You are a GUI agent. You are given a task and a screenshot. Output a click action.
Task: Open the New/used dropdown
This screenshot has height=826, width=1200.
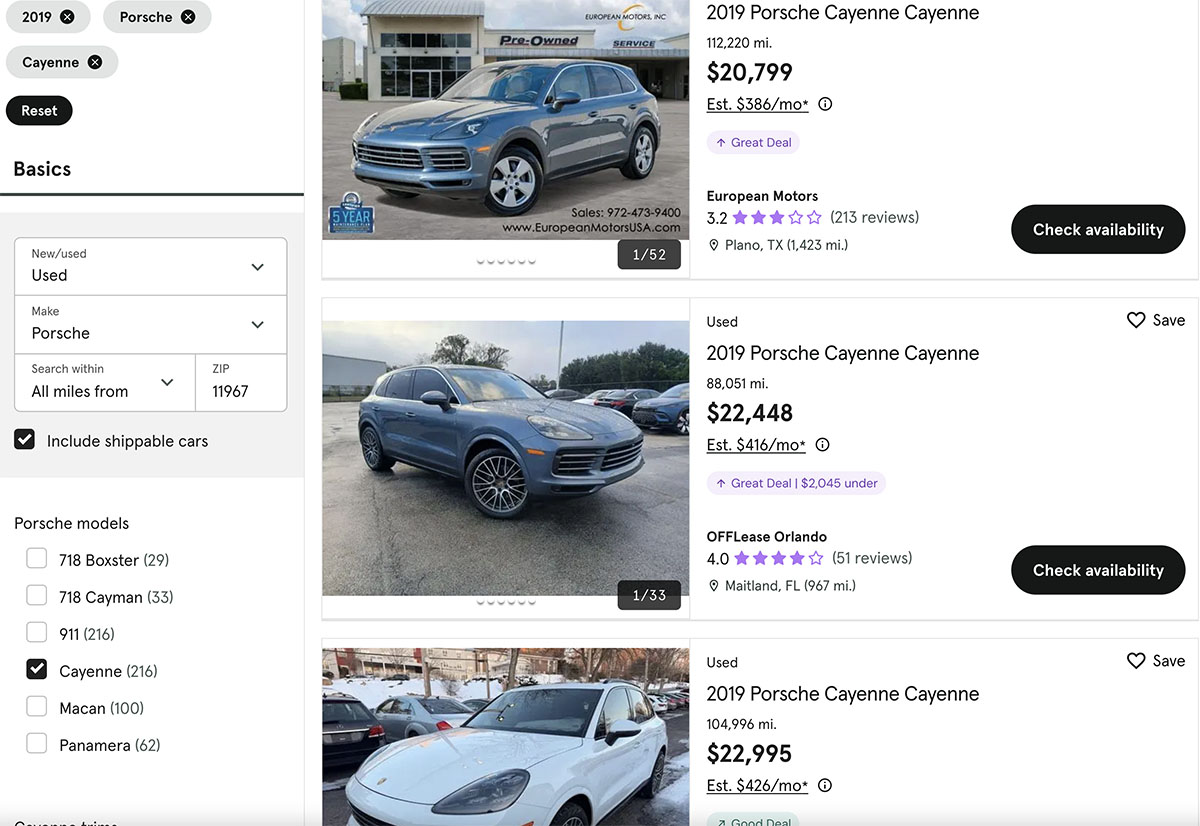(150, 266)
